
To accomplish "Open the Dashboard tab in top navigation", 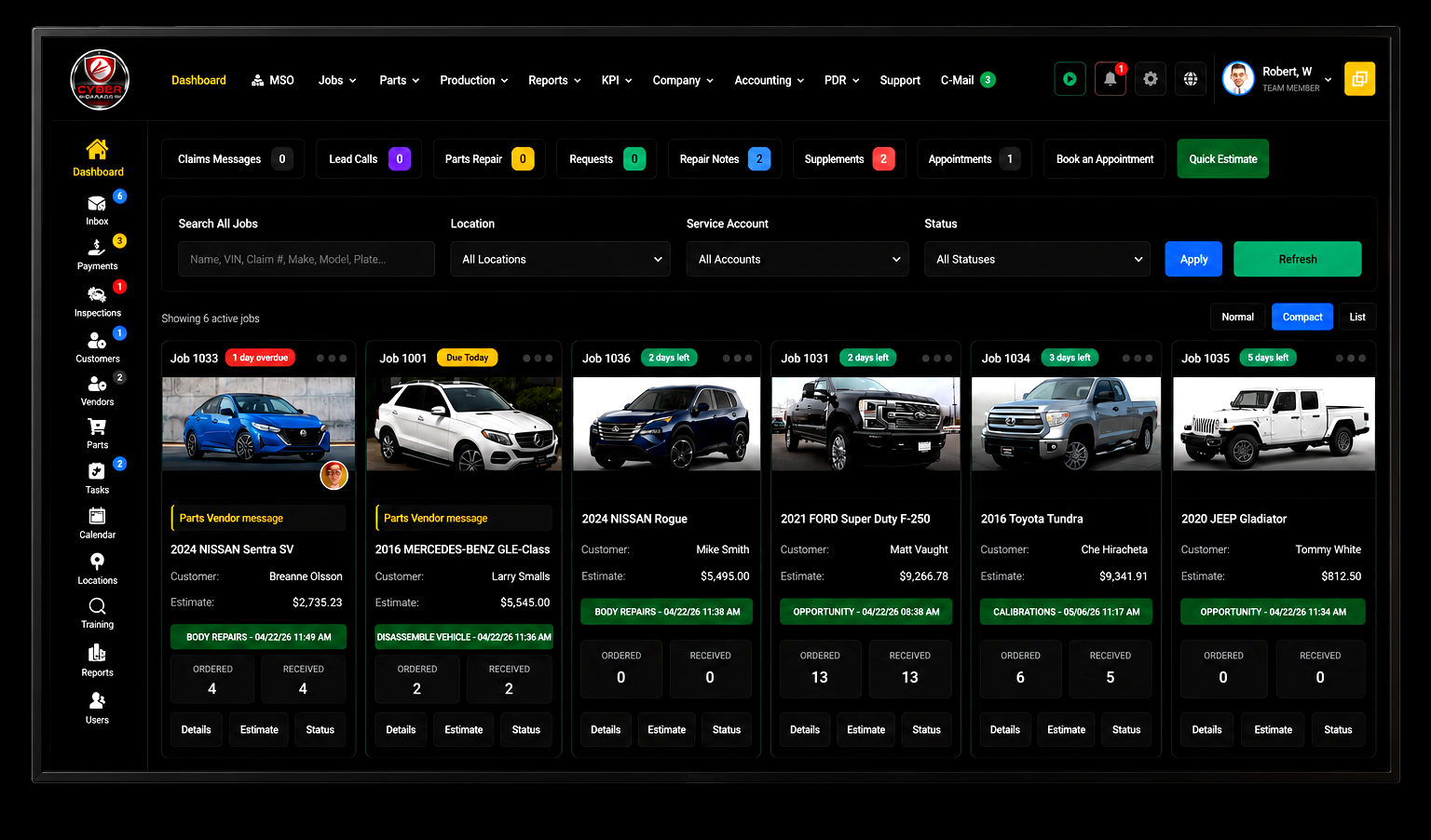I will [x=198, y=80].
